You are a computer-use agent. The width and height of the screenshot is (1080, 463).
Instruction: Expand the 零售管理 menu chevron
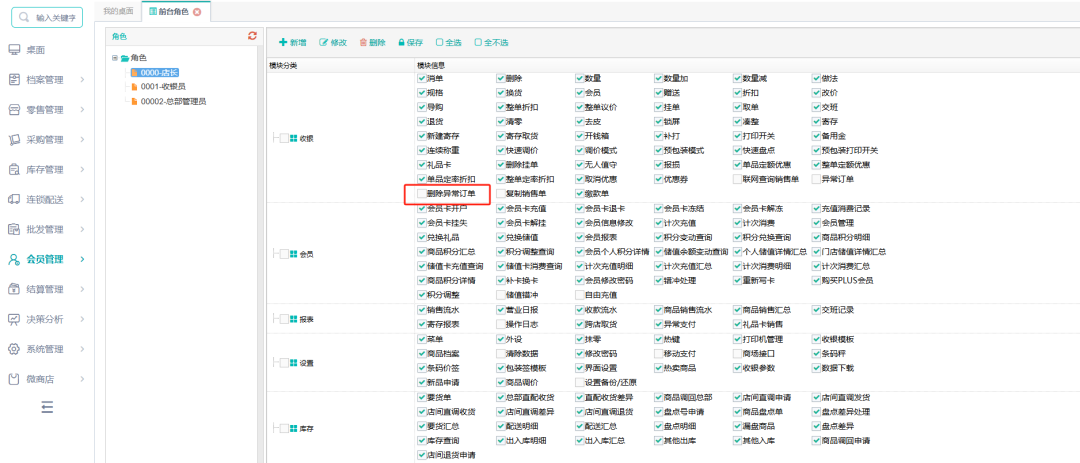point(82,110)
